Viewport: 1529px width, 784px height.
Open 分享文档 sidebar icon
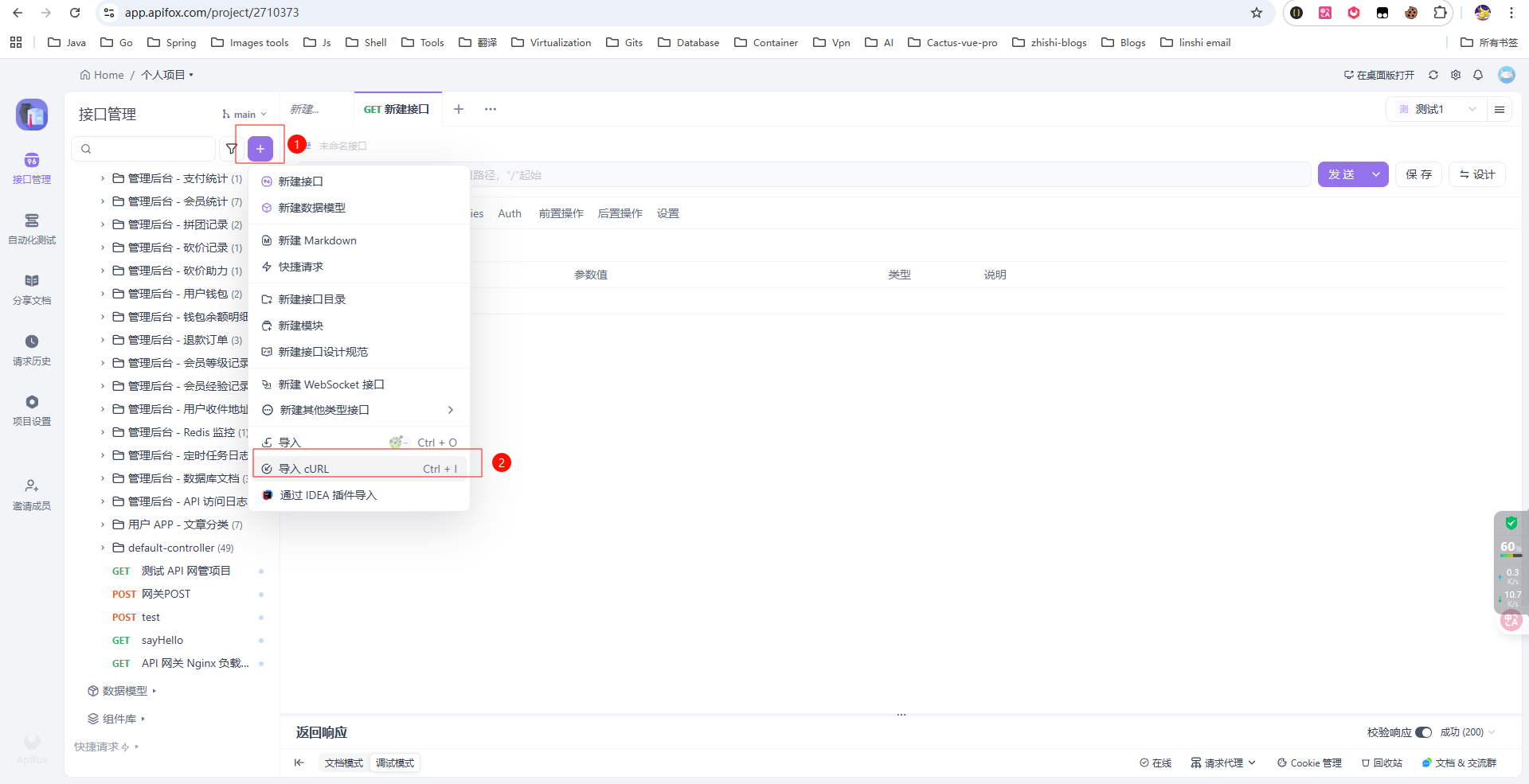click(x=32, y=289)
